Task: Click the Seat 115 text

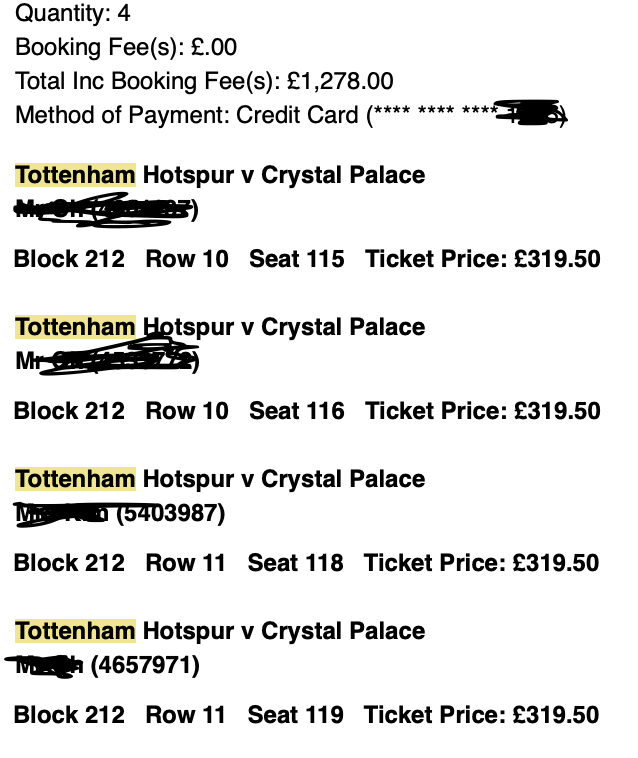Action: 296,259
